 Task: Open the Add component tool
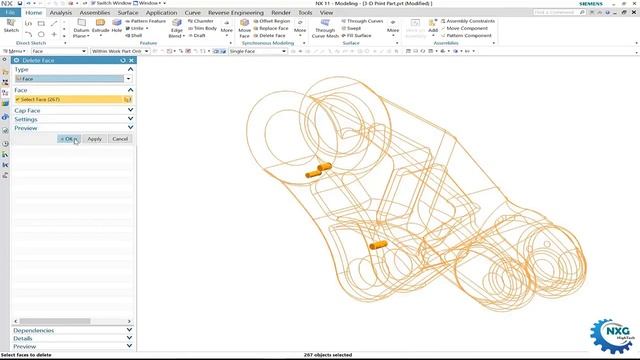click(x=433, y=26)
